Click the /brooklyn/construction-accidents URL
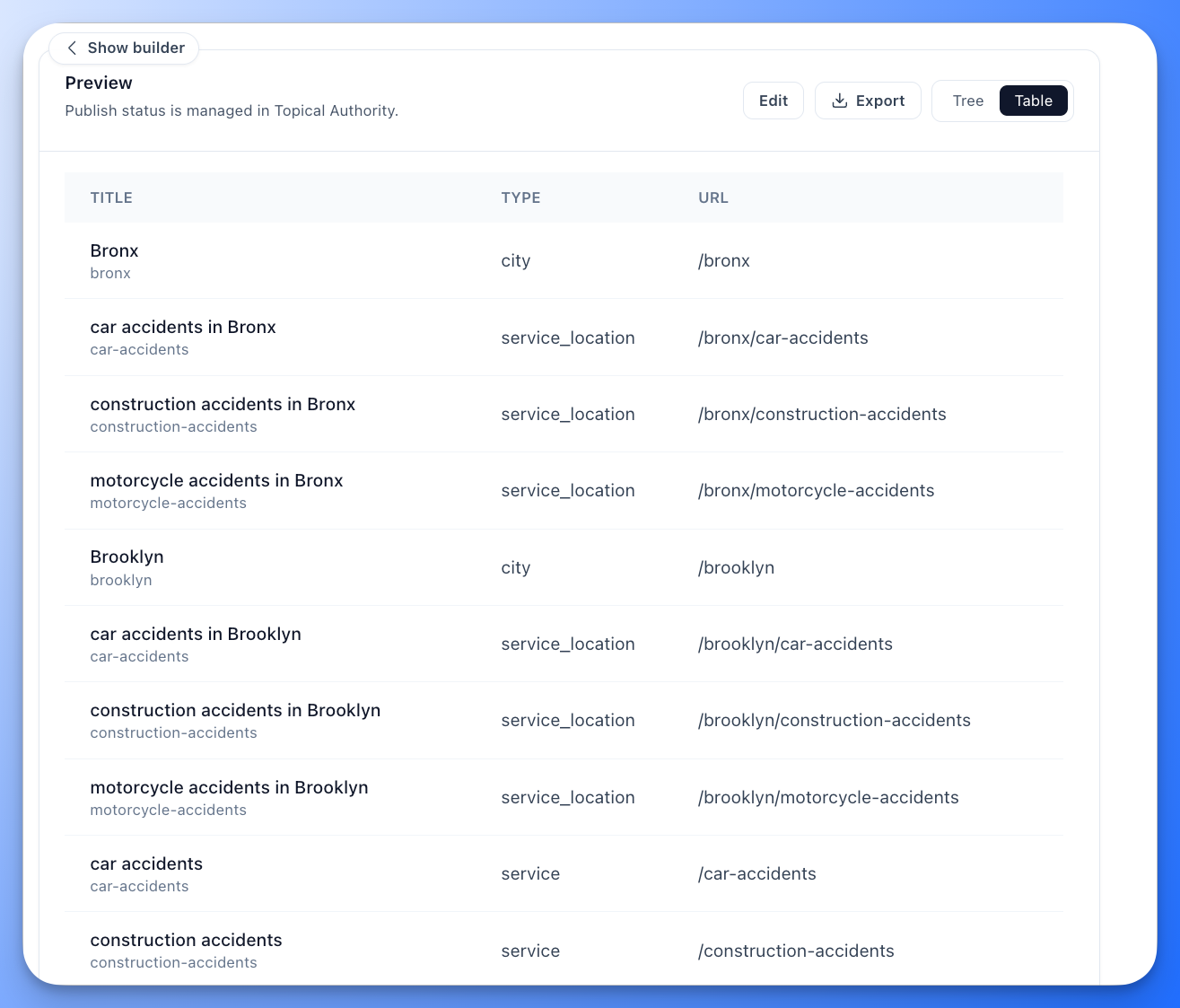This screenshot has height=1008, width=1180. (835, 720)
